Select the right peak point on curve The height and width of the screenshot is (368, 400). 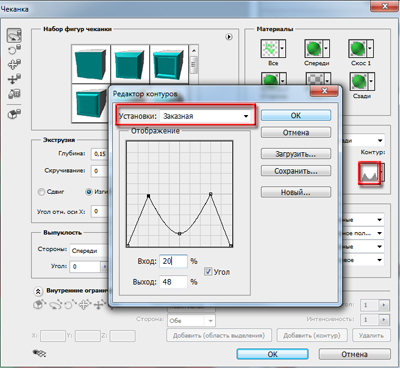[210, 194]
